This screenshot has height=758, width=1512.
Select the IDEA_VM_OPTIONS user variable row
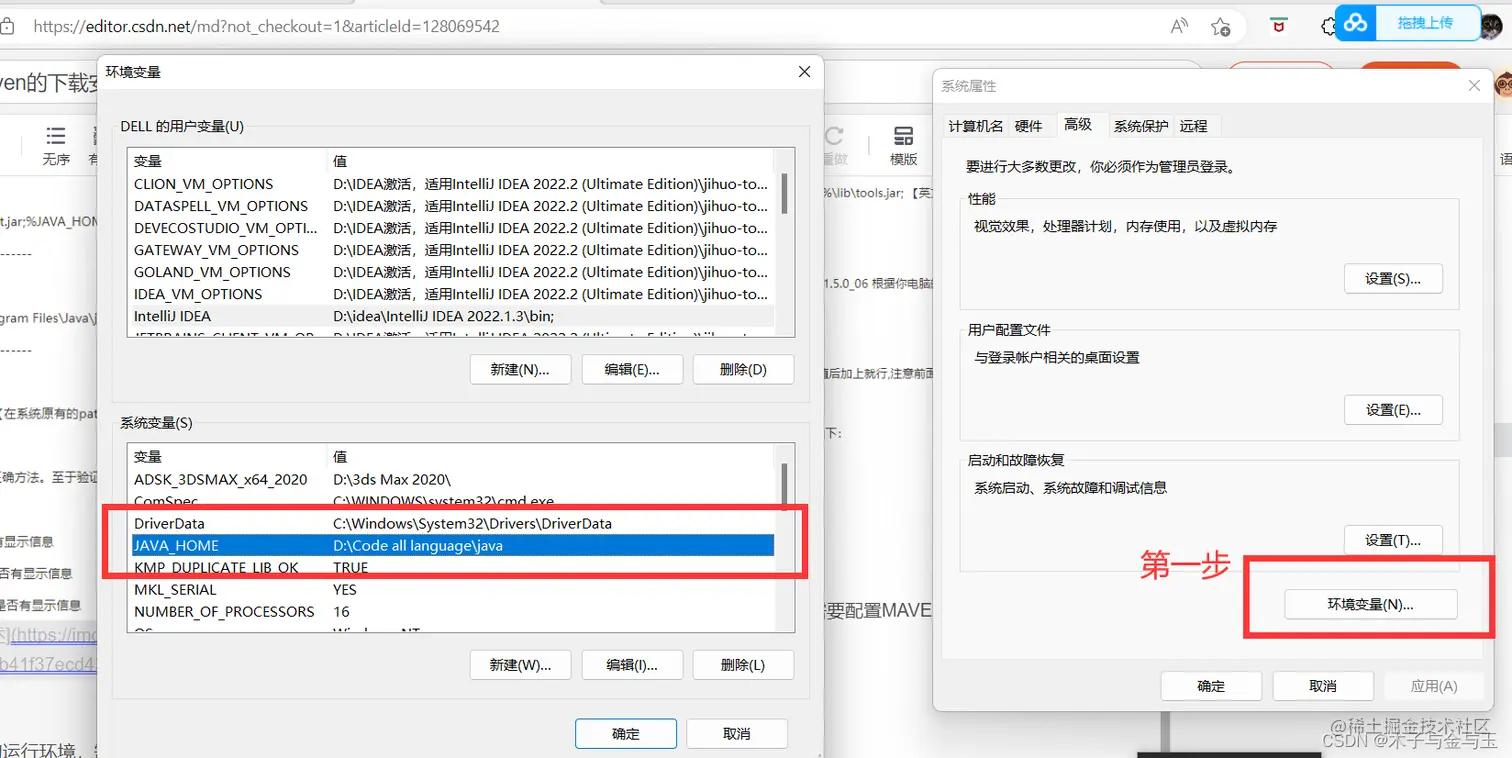pos(452,294)
